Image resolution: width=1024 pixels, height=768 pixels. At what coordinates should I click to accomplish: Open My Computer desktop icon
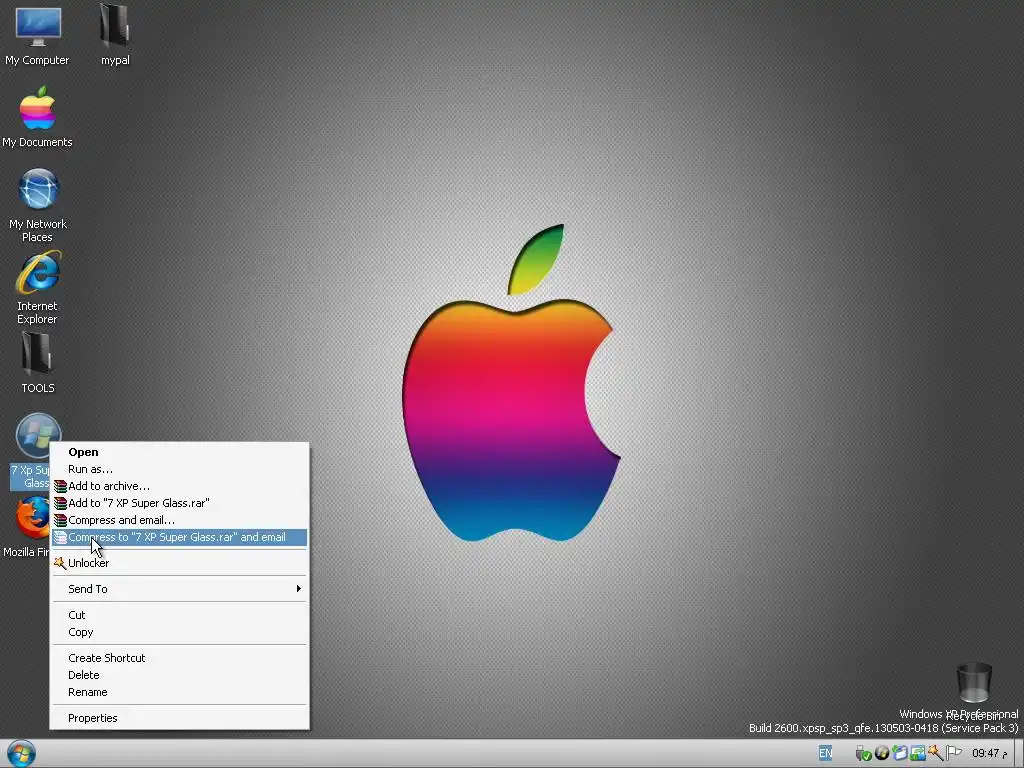pyautogui.click(x=37, y=35)
